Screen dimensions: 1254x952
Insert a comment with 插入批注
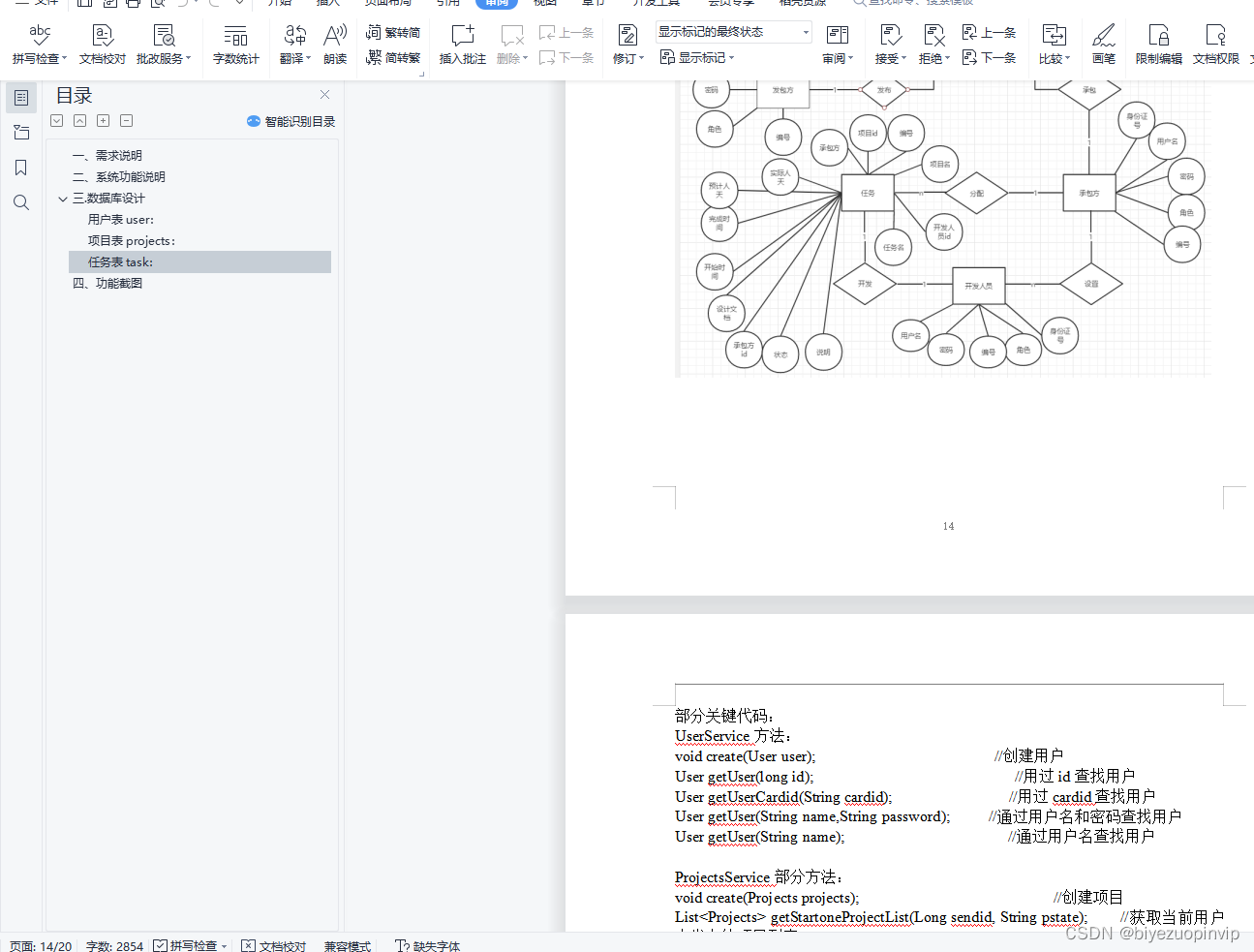[x=463, y=45]
